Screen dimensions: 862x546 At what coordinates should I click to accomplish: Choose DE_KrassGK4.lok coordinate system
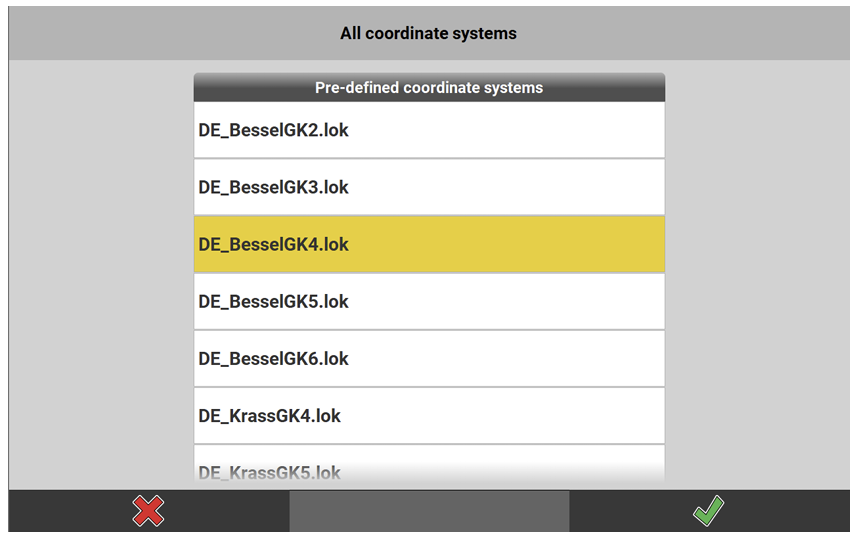(429, 415)
